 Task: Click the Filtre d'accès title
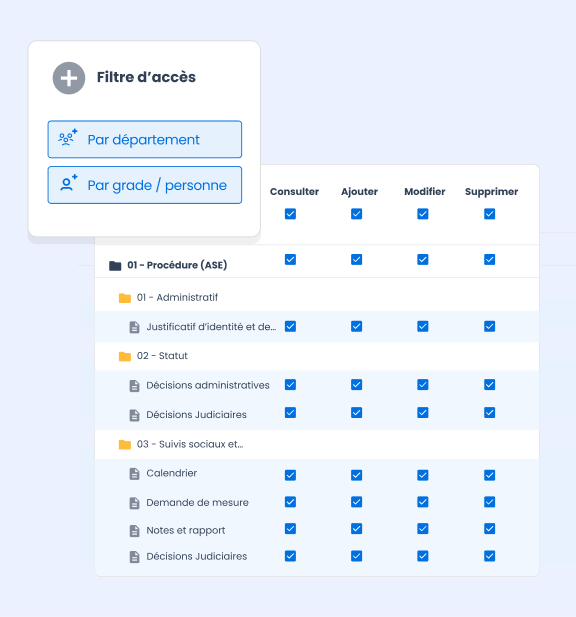pos(146,77)
